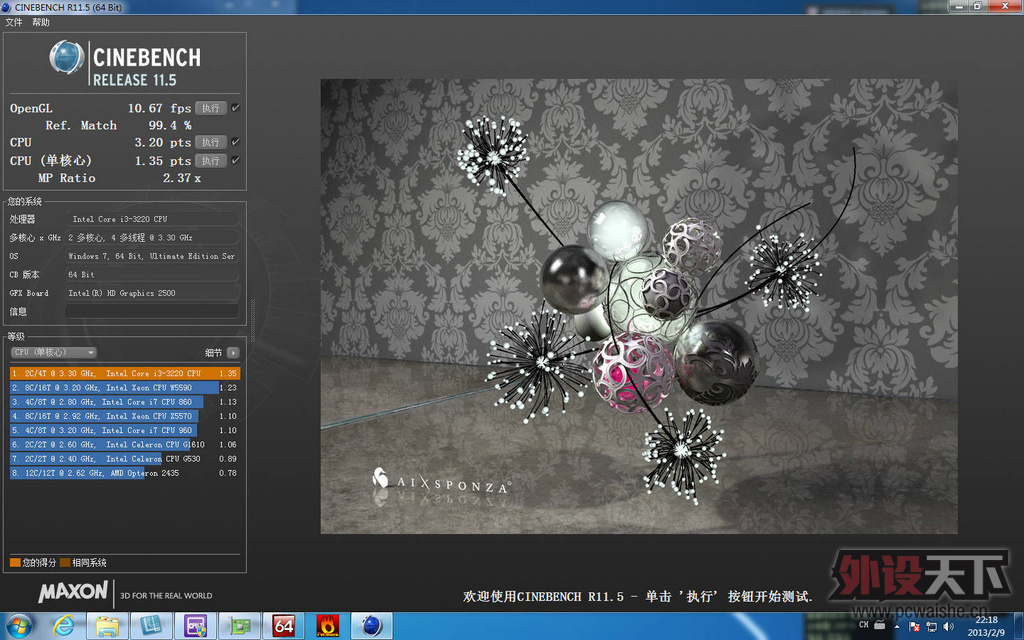Run the CPU multi-core 执行 button
This screenshot has height=640, width=1024.
click(210, 142)
